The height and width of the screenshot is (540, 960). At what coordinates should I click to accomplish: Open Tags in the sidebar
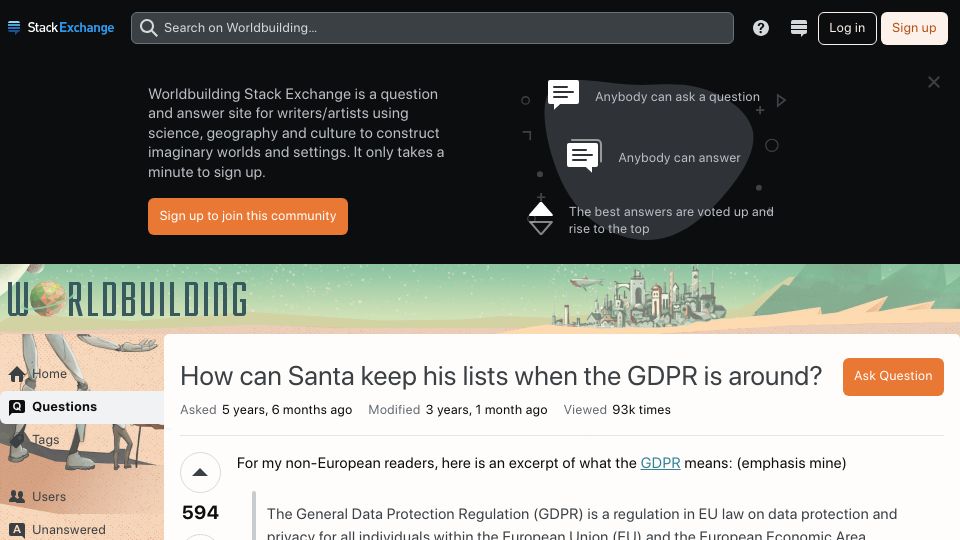tap(82, 440)
